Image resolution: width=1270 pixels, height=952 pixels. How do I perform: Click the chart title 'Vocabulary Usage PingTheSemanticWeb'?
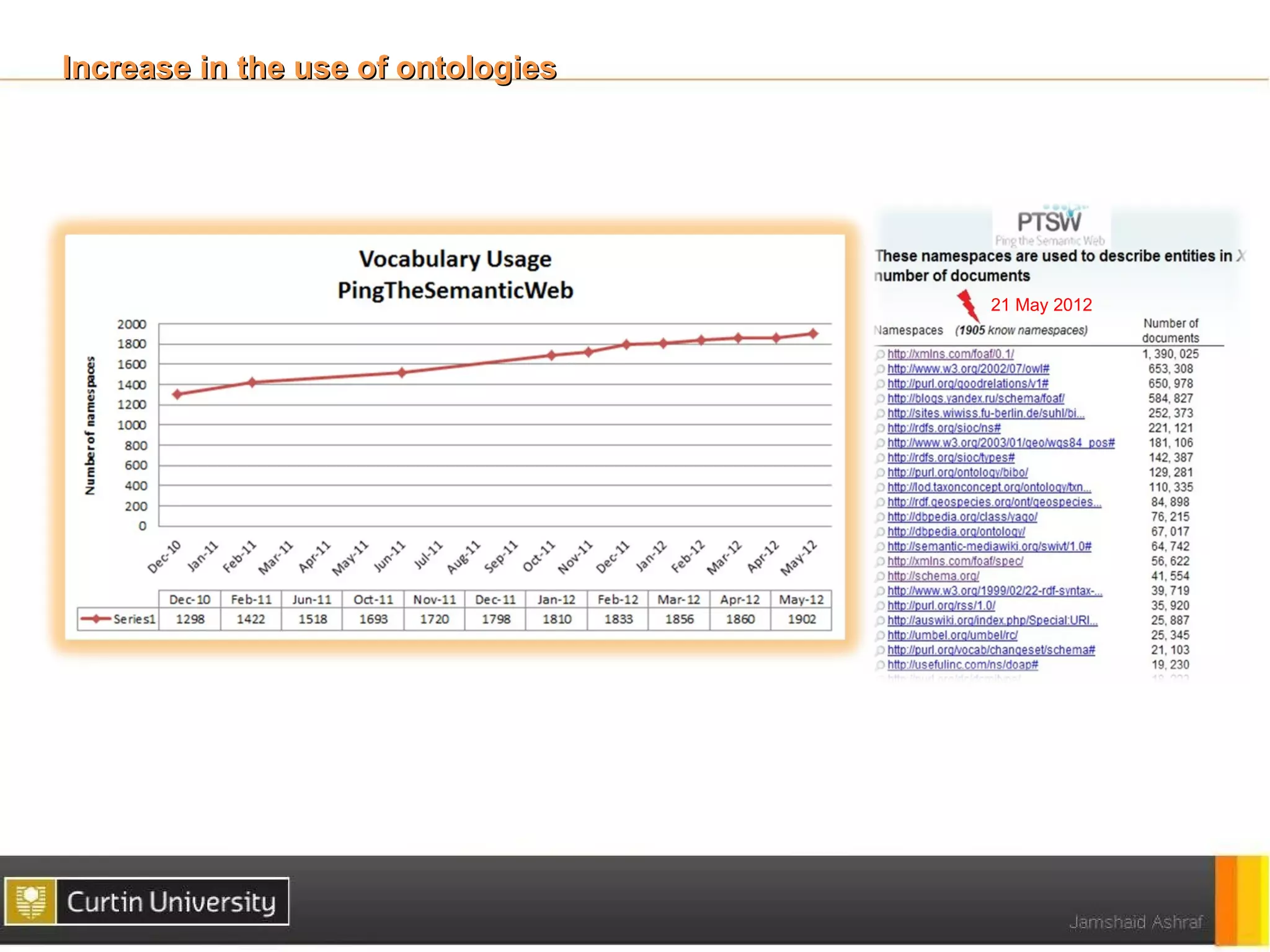pos(455,275)
